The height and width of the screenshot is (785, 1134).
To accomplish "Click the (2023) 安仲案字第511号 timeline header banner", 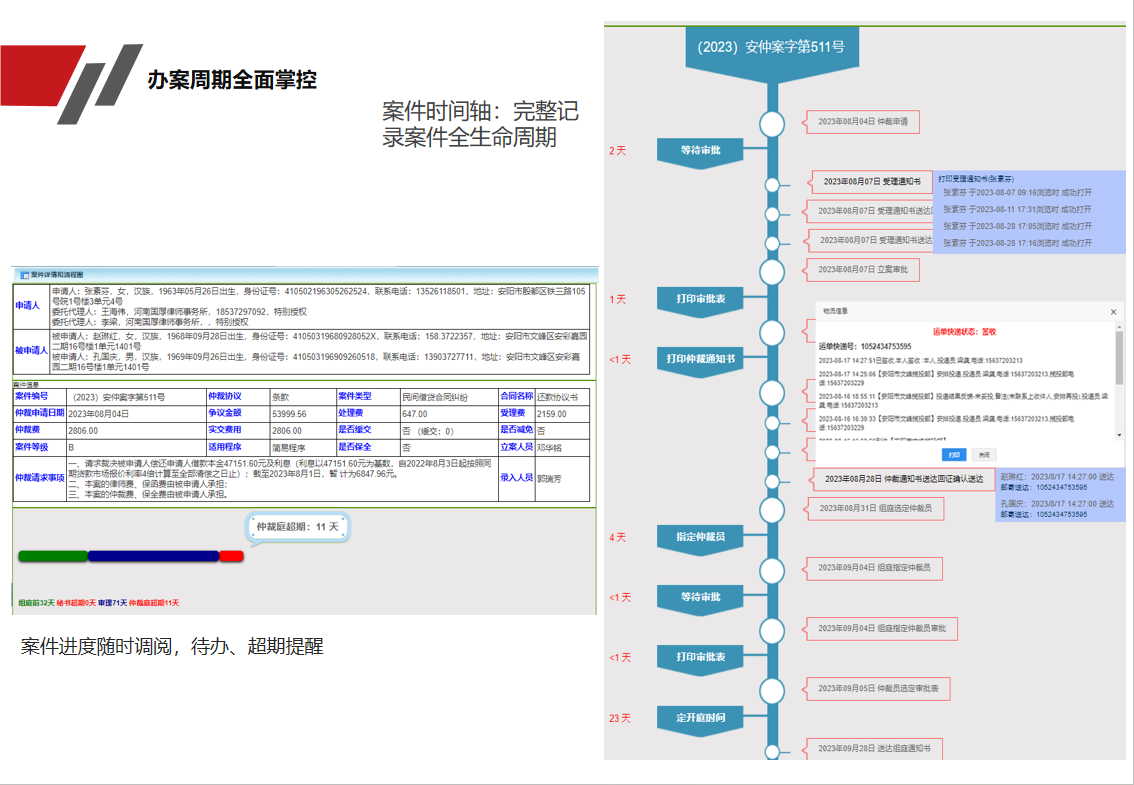I will click(x=772, y=51).
